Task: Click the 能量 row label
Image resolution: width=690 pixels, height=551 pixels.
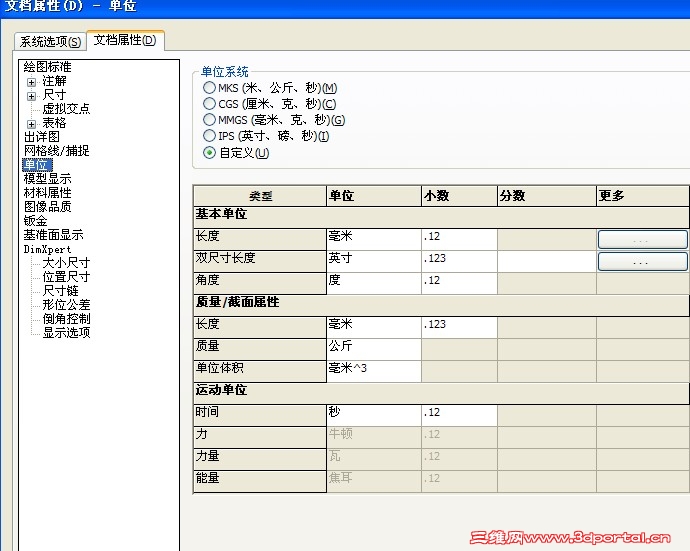Action: point(260,481)
